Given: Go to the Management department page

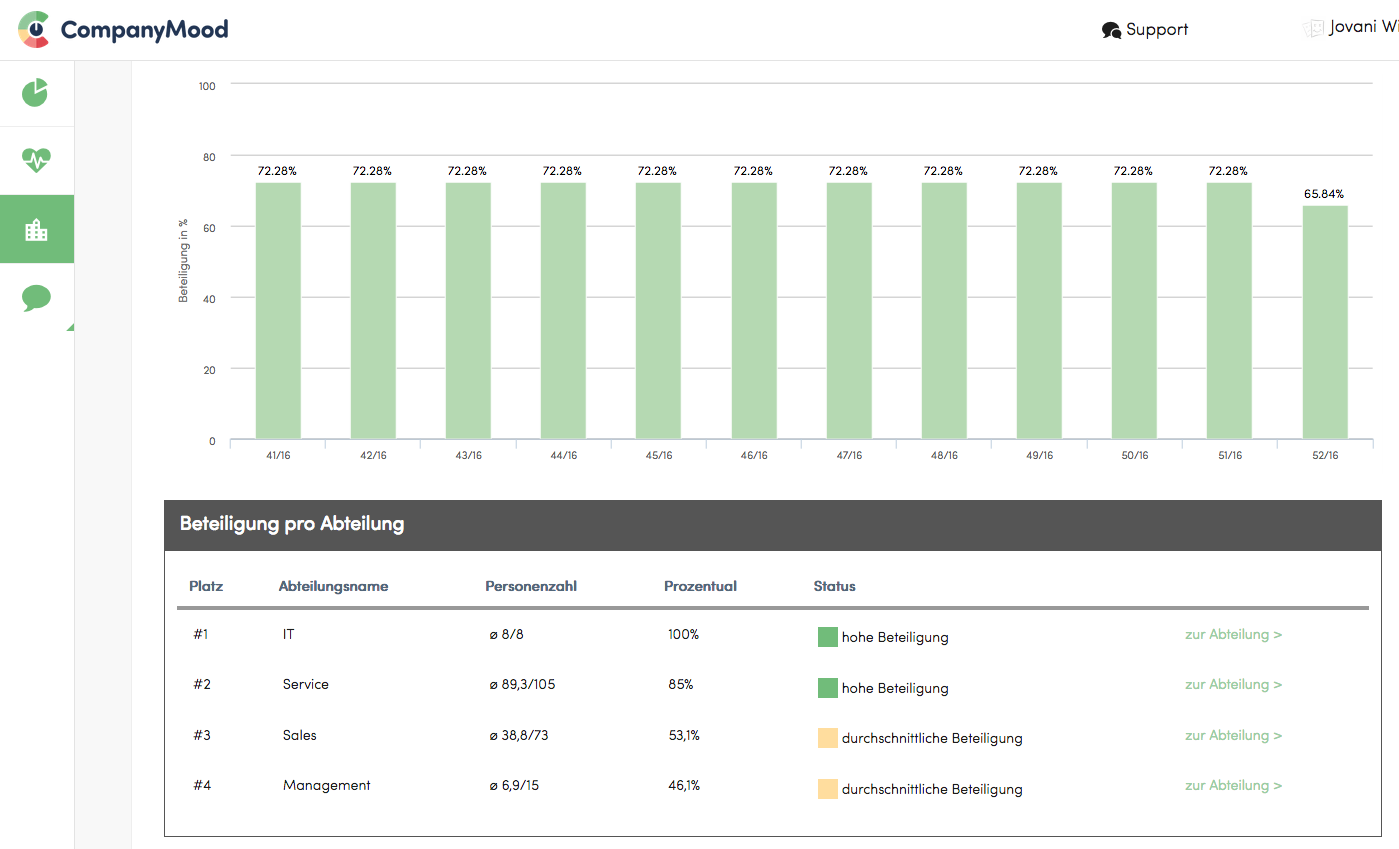Looking at the screenshot, I should [1233, 786].
